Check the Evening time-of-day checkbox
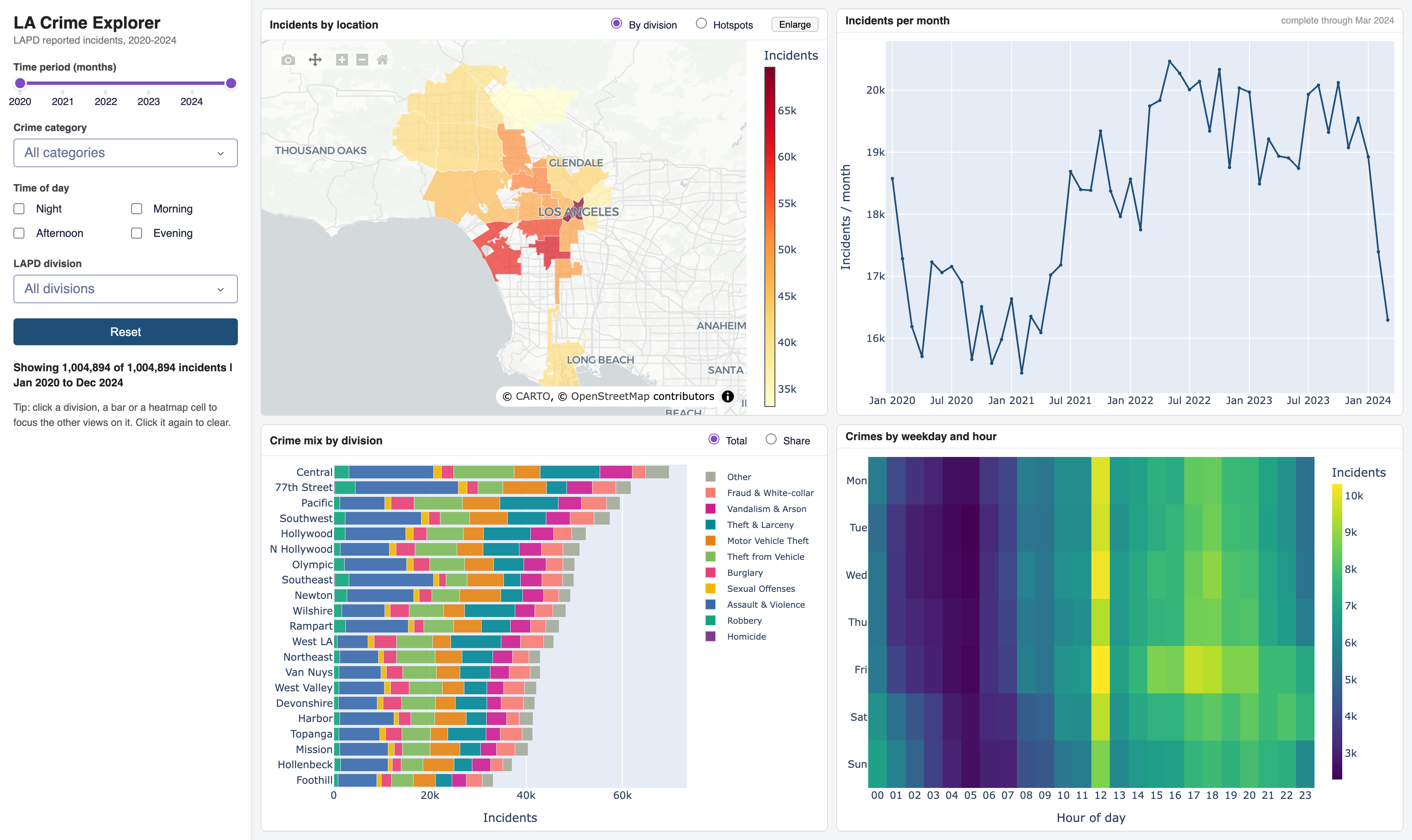 (137, 233)
